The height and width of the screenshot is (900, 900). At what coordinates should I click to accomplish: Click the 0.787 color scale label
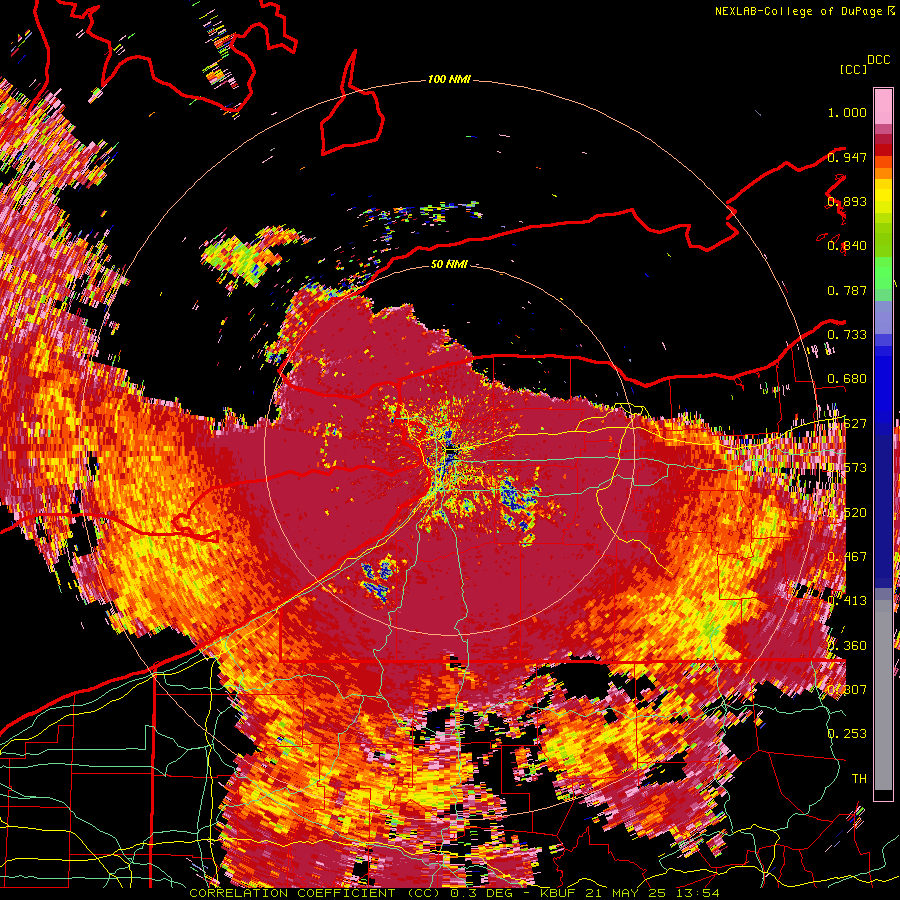(847, 290)
